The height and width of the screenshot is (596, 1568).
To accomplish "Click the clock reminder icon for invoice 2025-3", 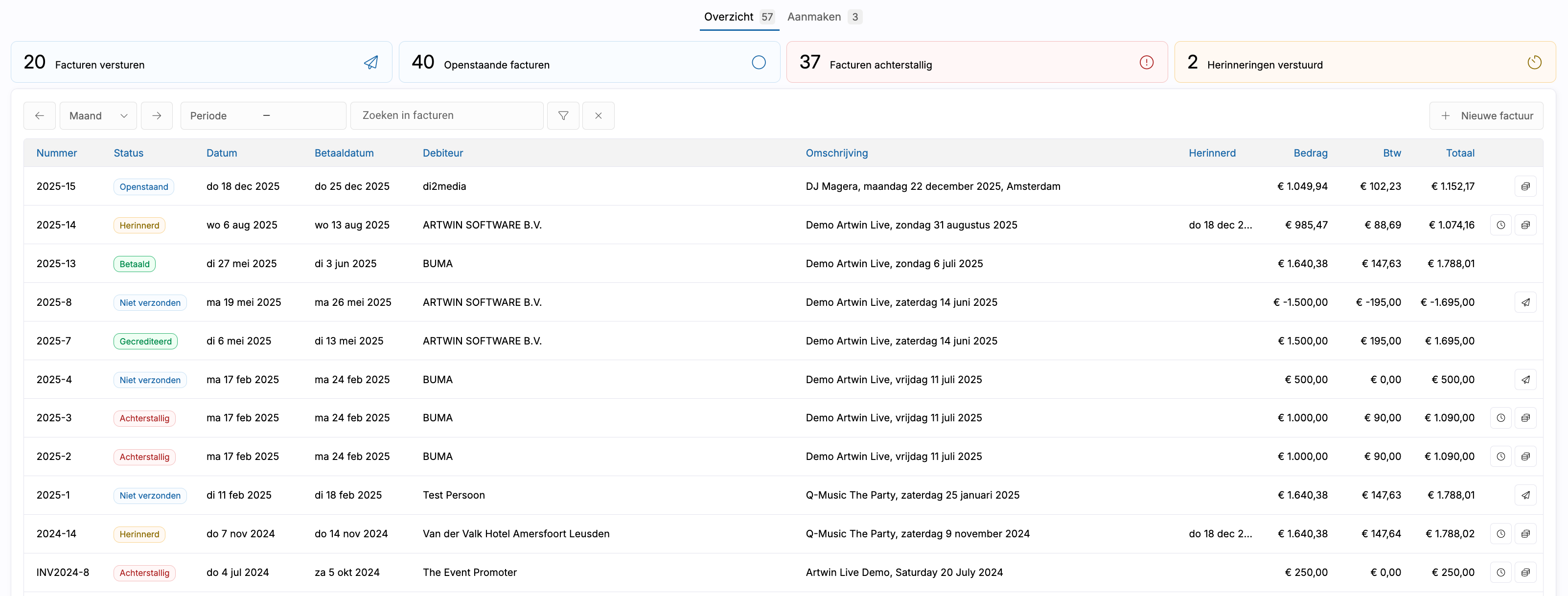I will (1500, 418).
